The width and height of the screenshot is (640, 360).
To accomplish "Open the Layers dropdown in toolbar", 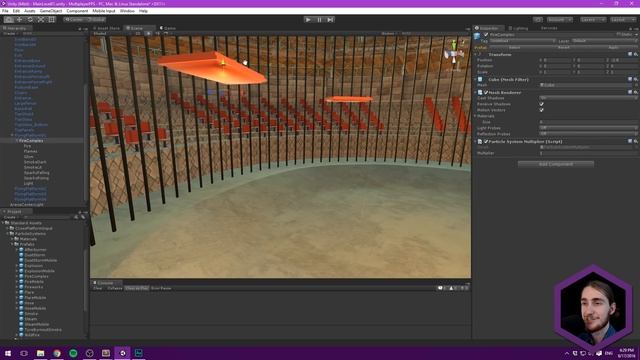I will click(593, 20).
